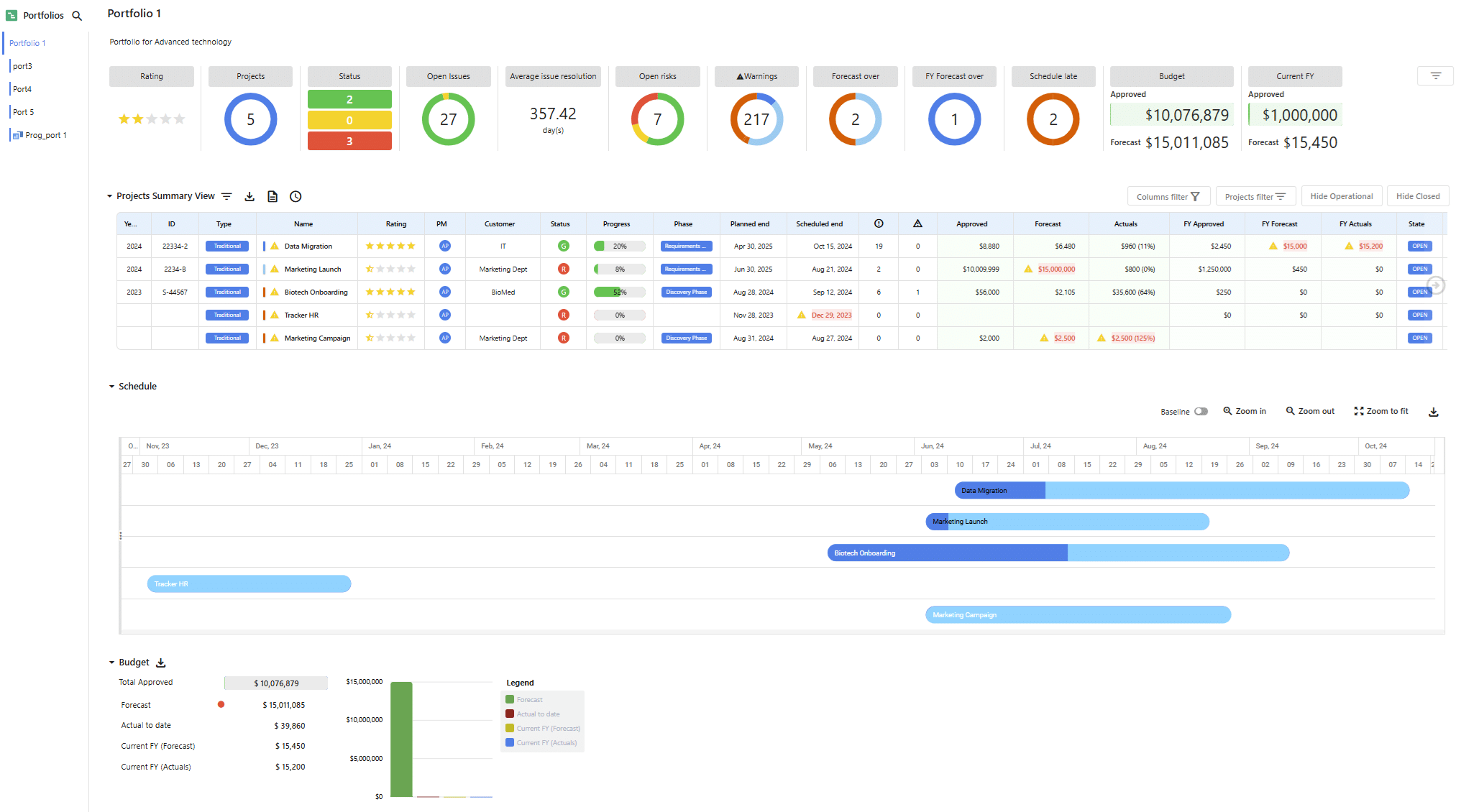Click the red status bar showing 3

(x=349, y=141)
